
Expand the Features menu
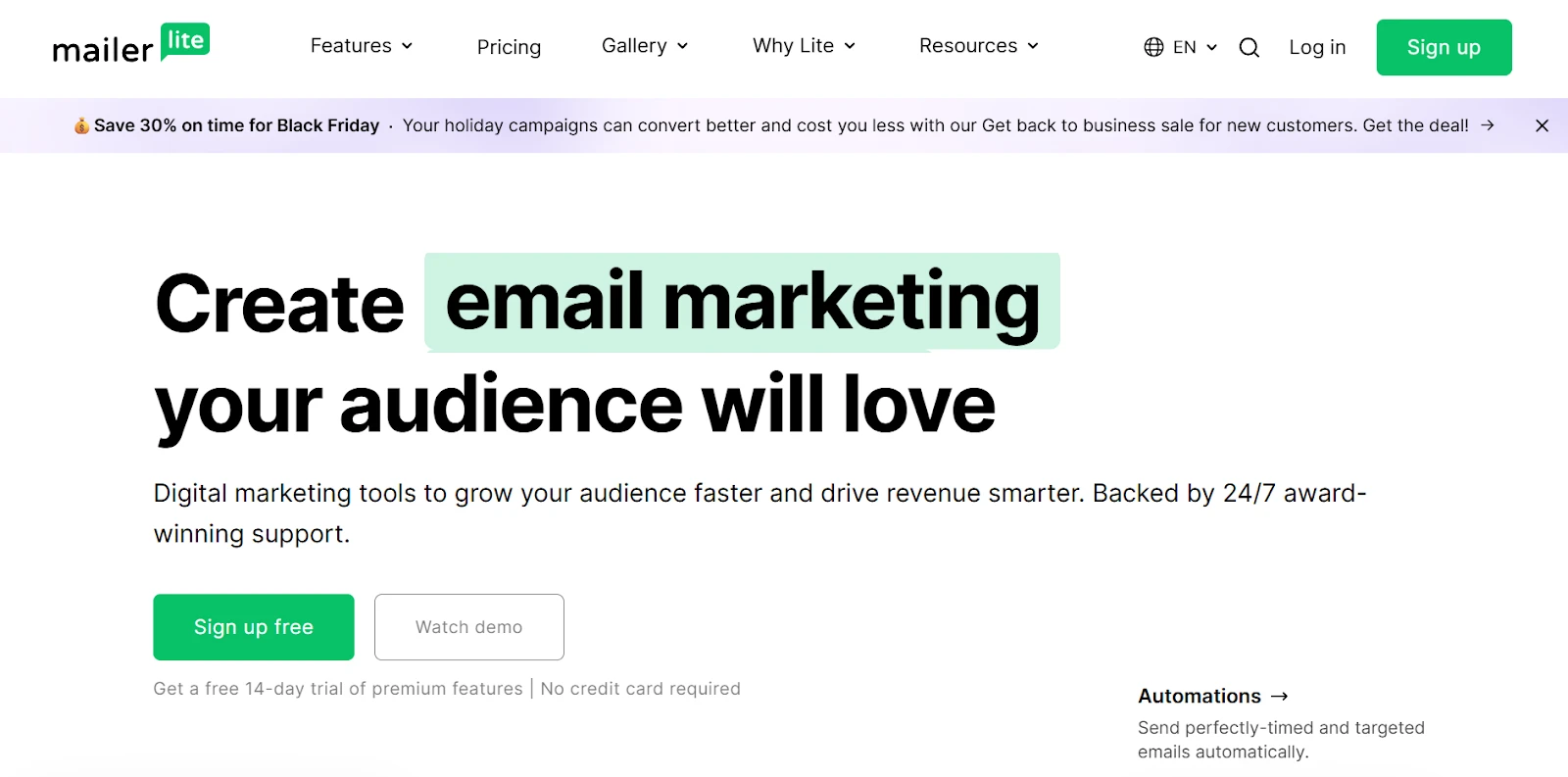coord(361,46)
